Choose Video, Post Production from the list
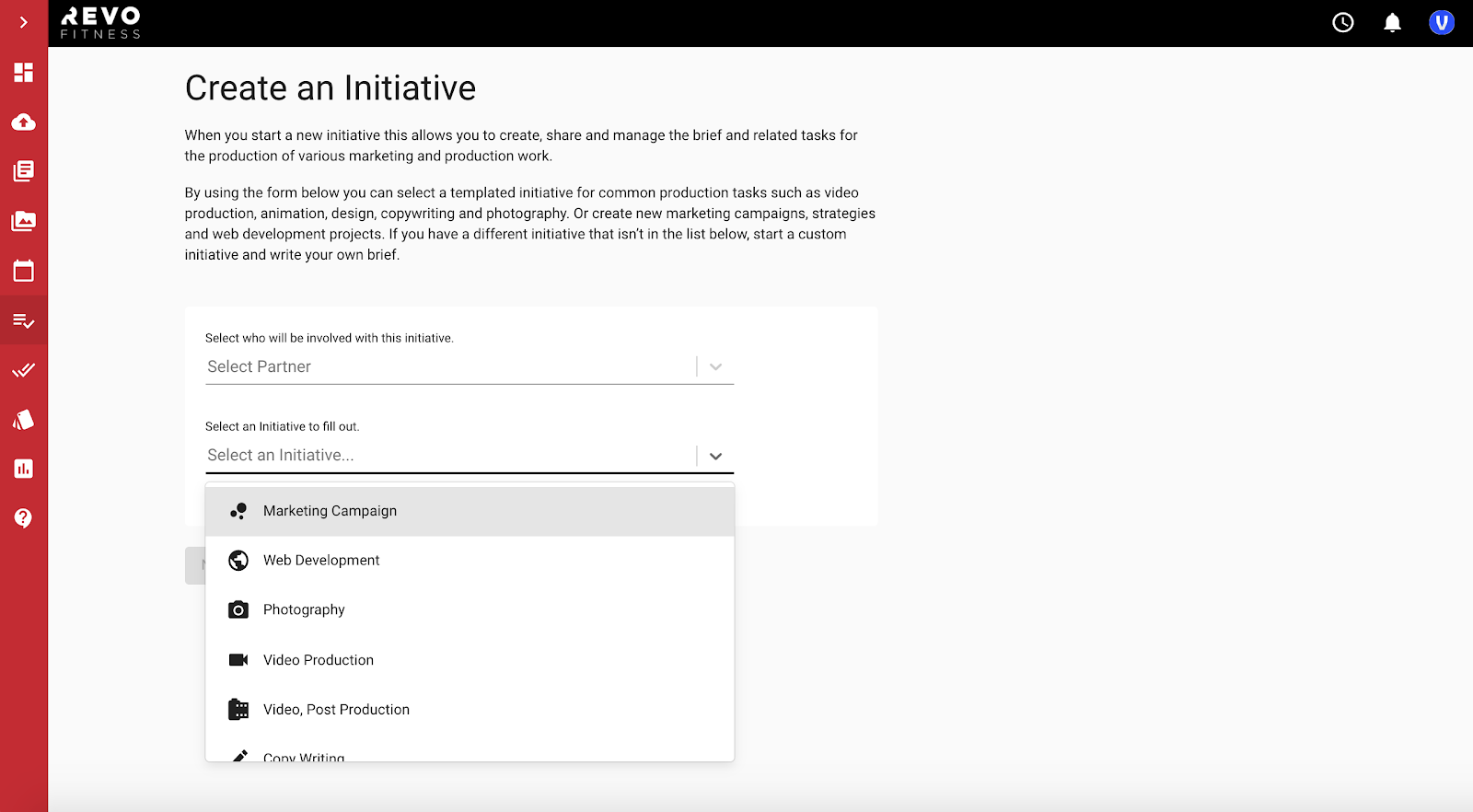This screenshot has height=812, width=1473. [470, 710]
